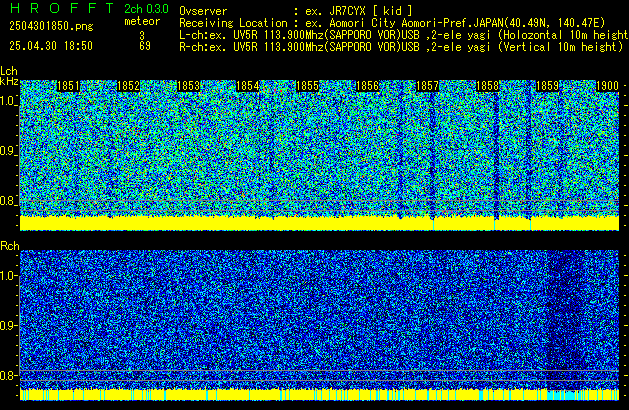This screenshot has height=410, width=629.
Task: Click the Lch channel label
Action: (9, 71)
